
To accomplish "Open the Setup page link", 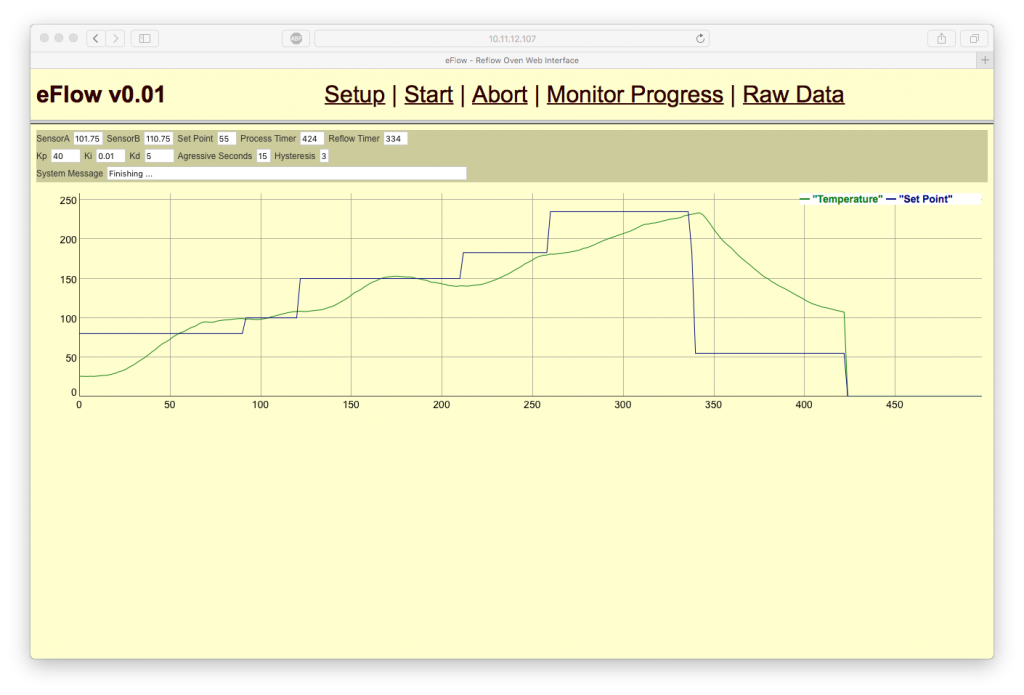I will tap(354, 94).
